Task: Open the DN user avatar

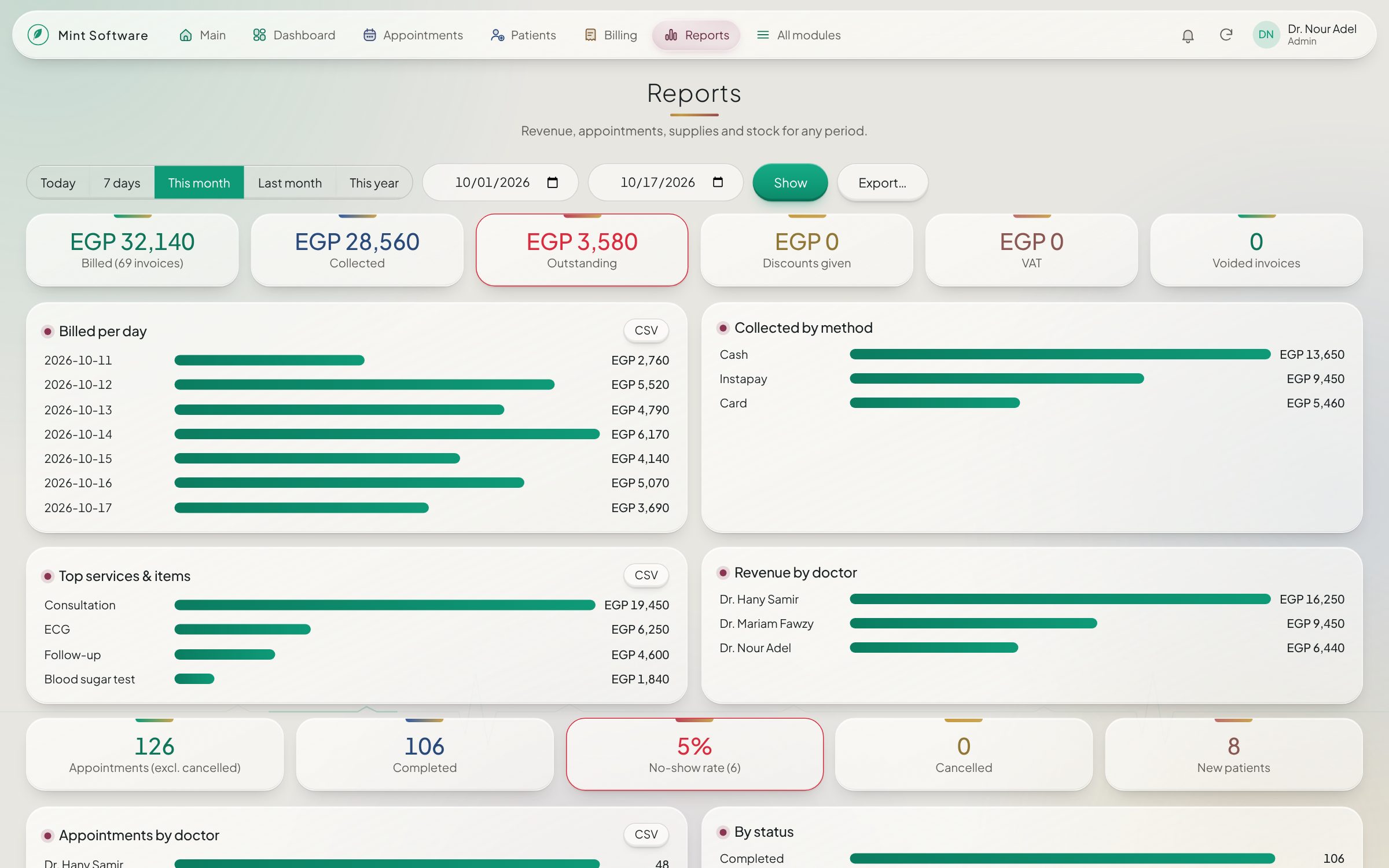Action: [1266, 35]
